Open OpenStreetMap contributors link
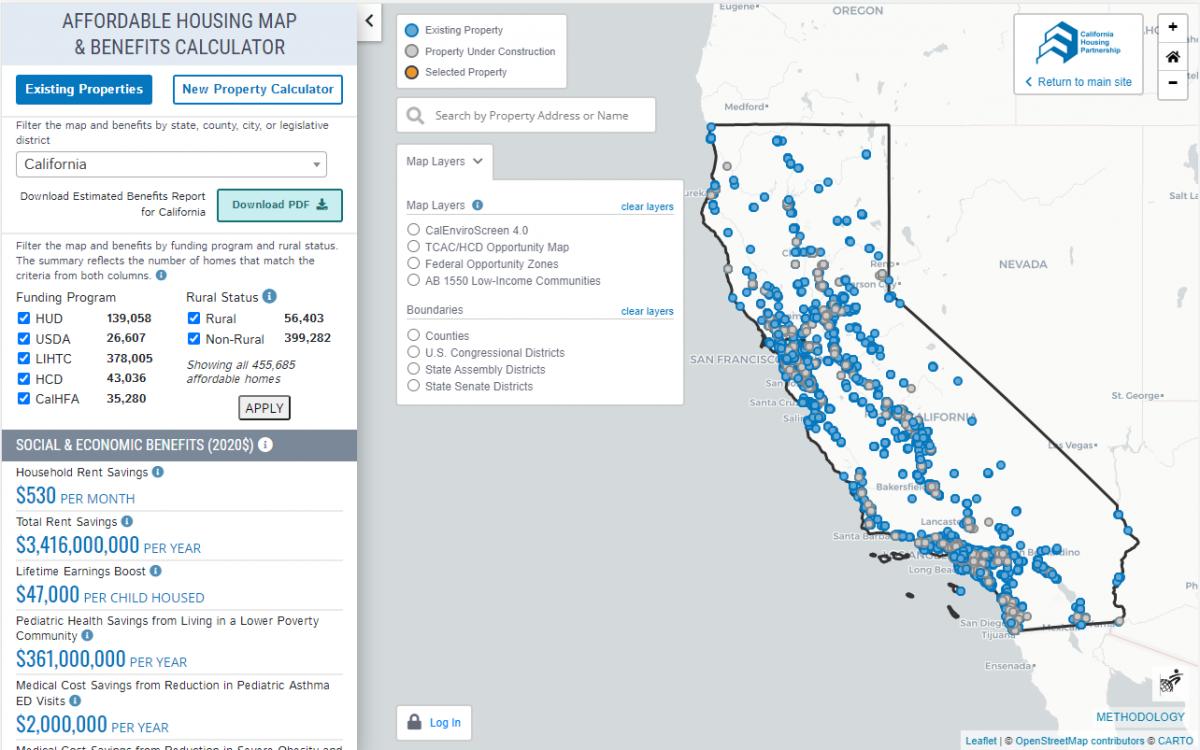The height and width of the screenshot is (750, 1200). (x=1080, y=741)
